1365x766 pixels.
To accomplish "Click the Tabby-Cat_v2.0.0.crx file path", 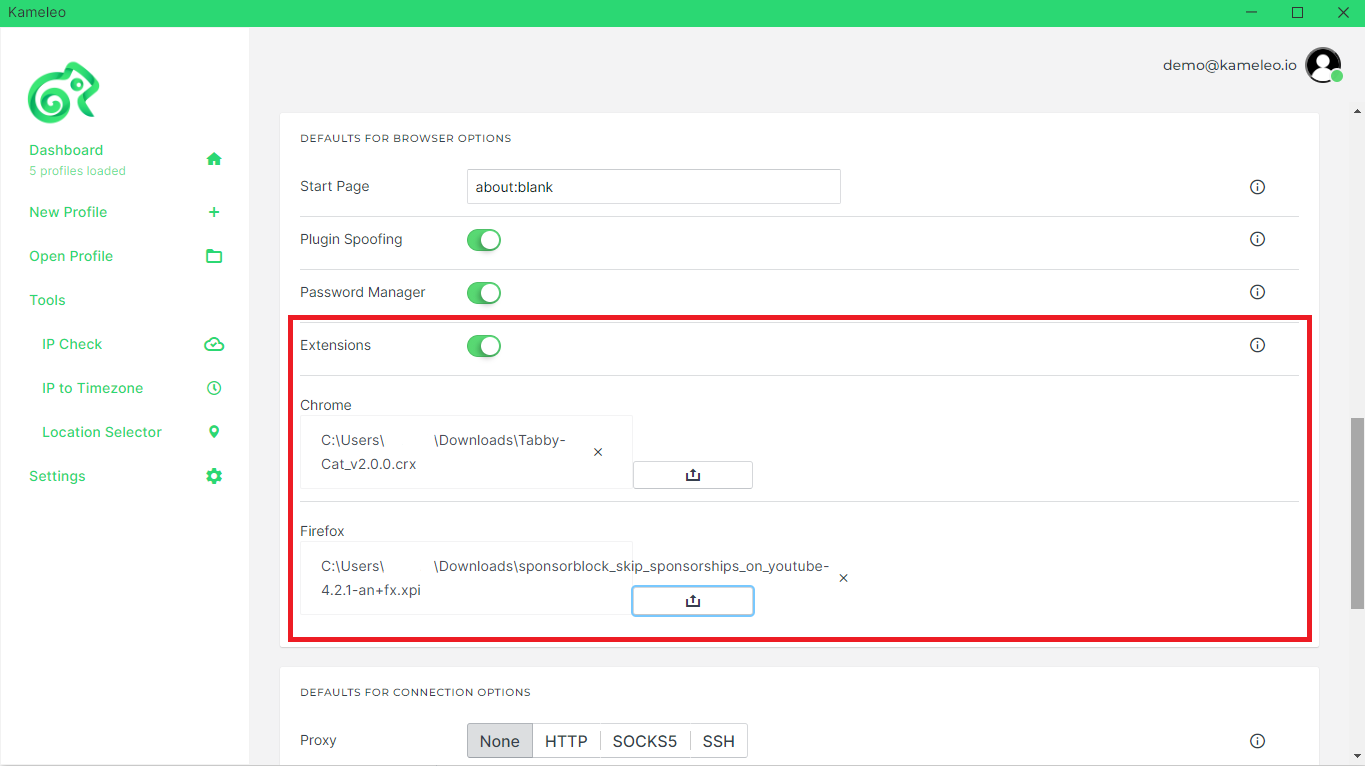I will coord(443,452).
